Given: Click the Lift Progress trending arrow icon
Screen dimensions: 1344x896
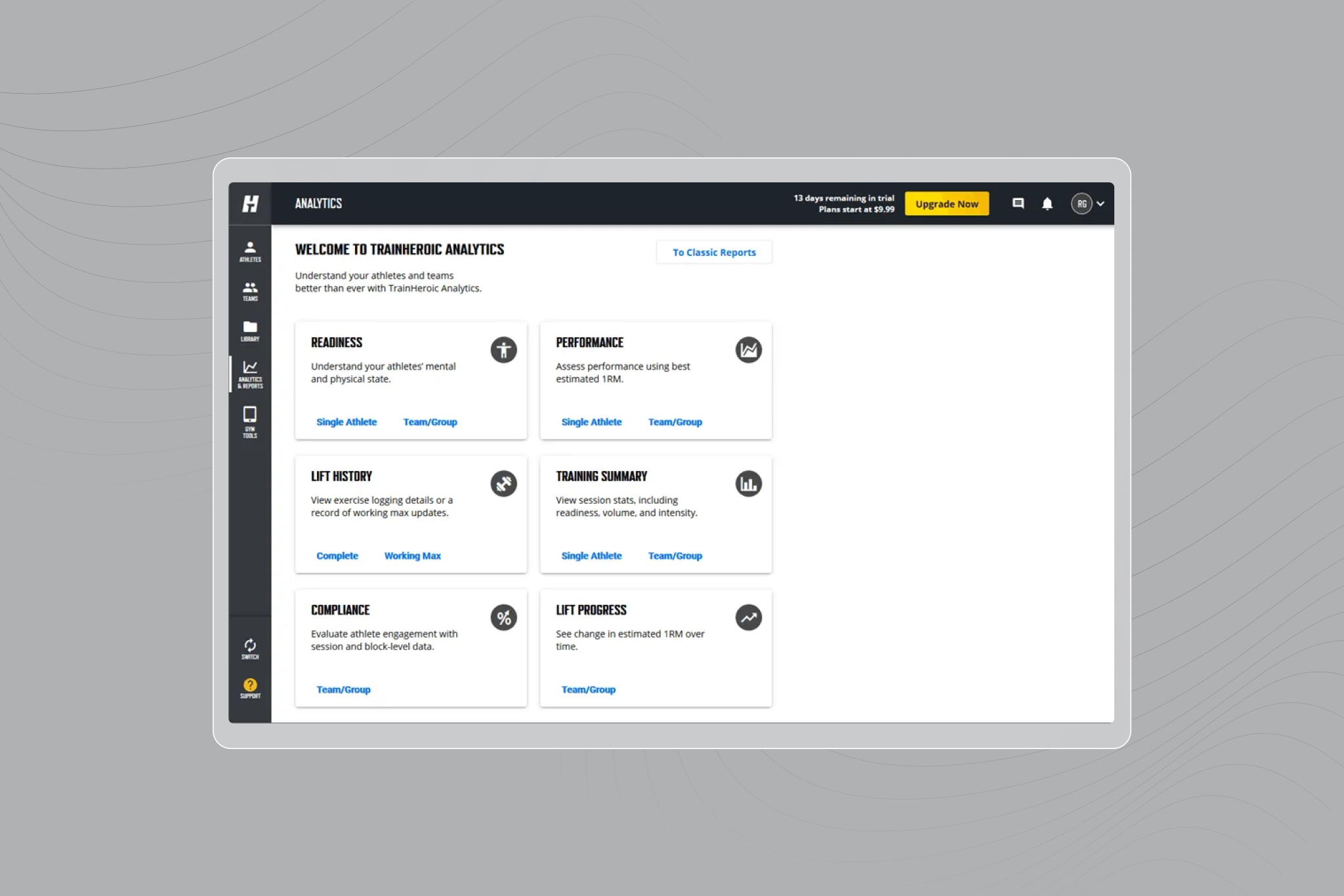Looking at the screenshot, I should click(748, 617).
